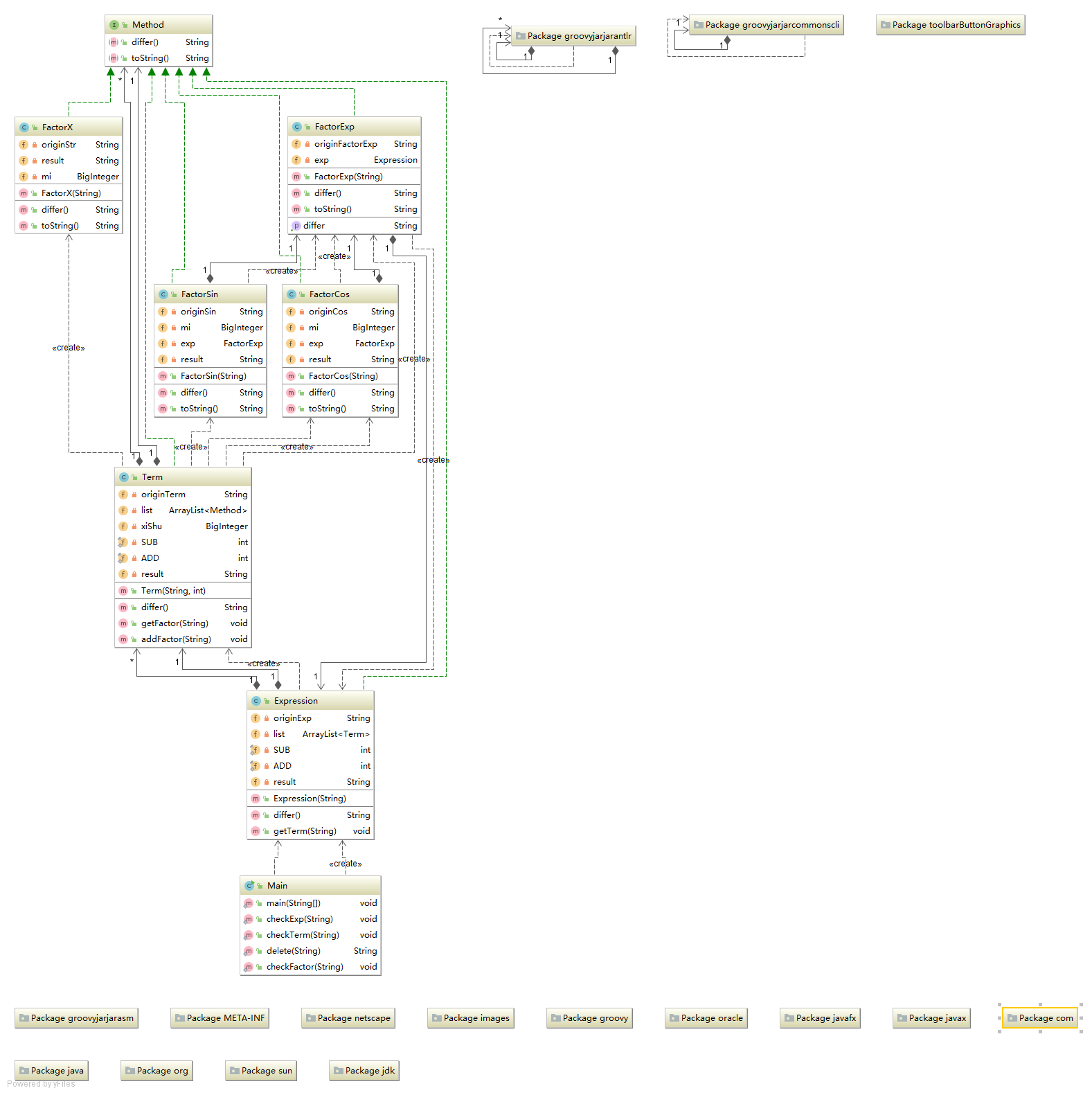Select the Package groovyjarjarasm node
Image resolution: width=1092 pixels, height=1095 pixels.
[x=76, y=1018]
